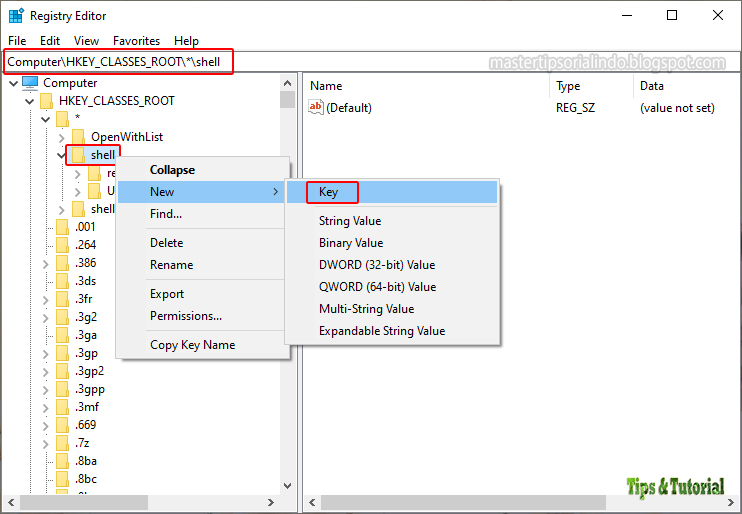Click the registry address bar path

pyautogui.click(x=114, y=62)
